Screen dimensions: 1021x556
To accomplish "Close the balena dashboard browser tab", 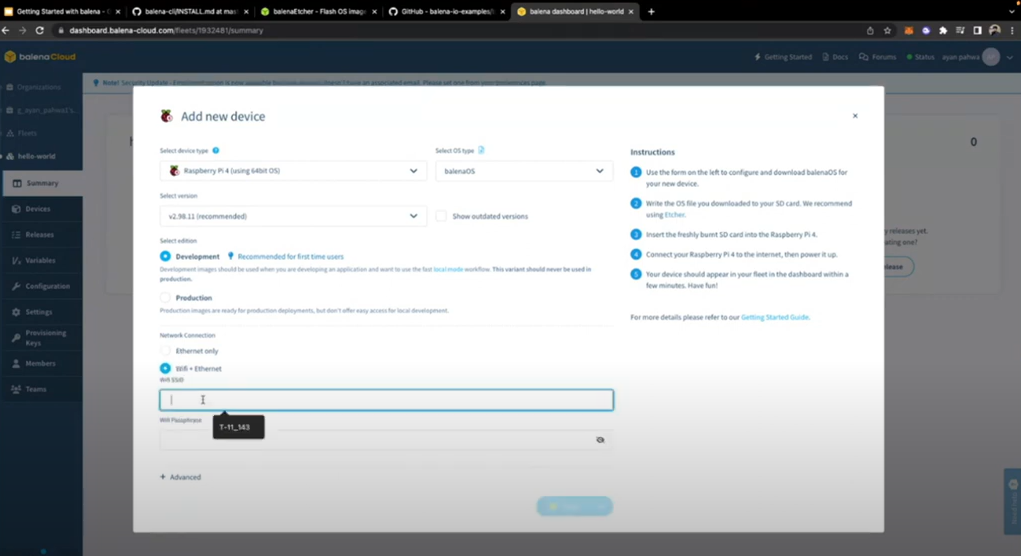I will tap(631, 12).
